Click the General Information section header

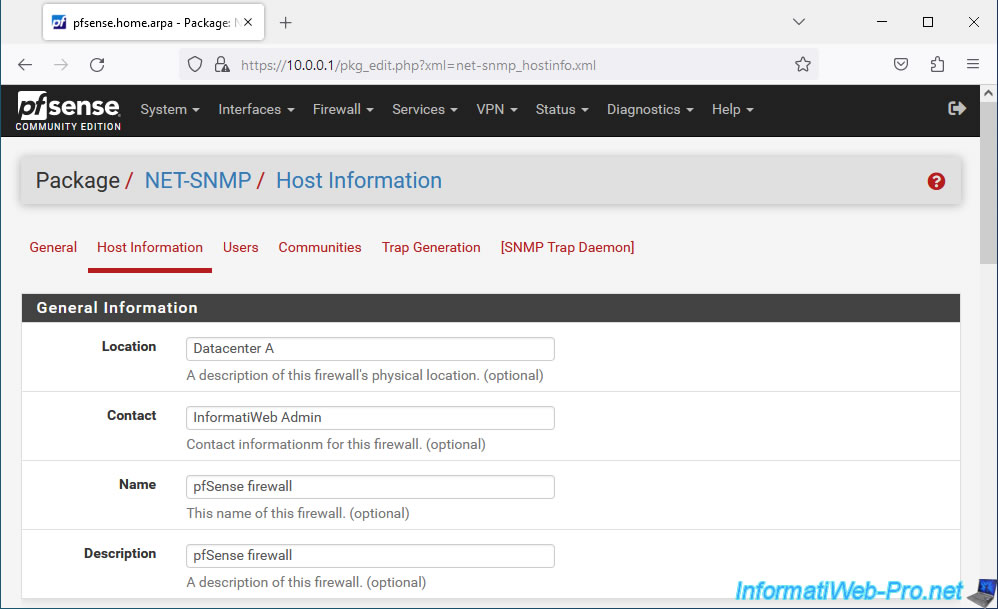coord(491,308)
